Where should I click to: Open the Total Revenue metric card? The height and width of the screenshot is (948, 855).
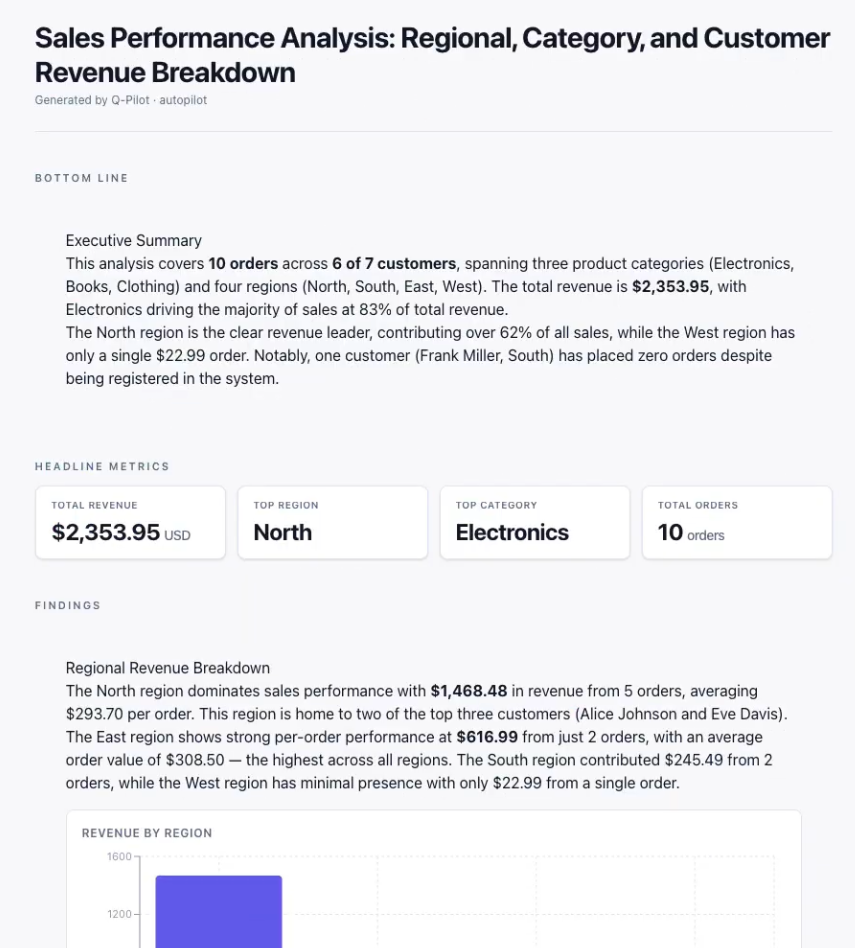point(131,522)
